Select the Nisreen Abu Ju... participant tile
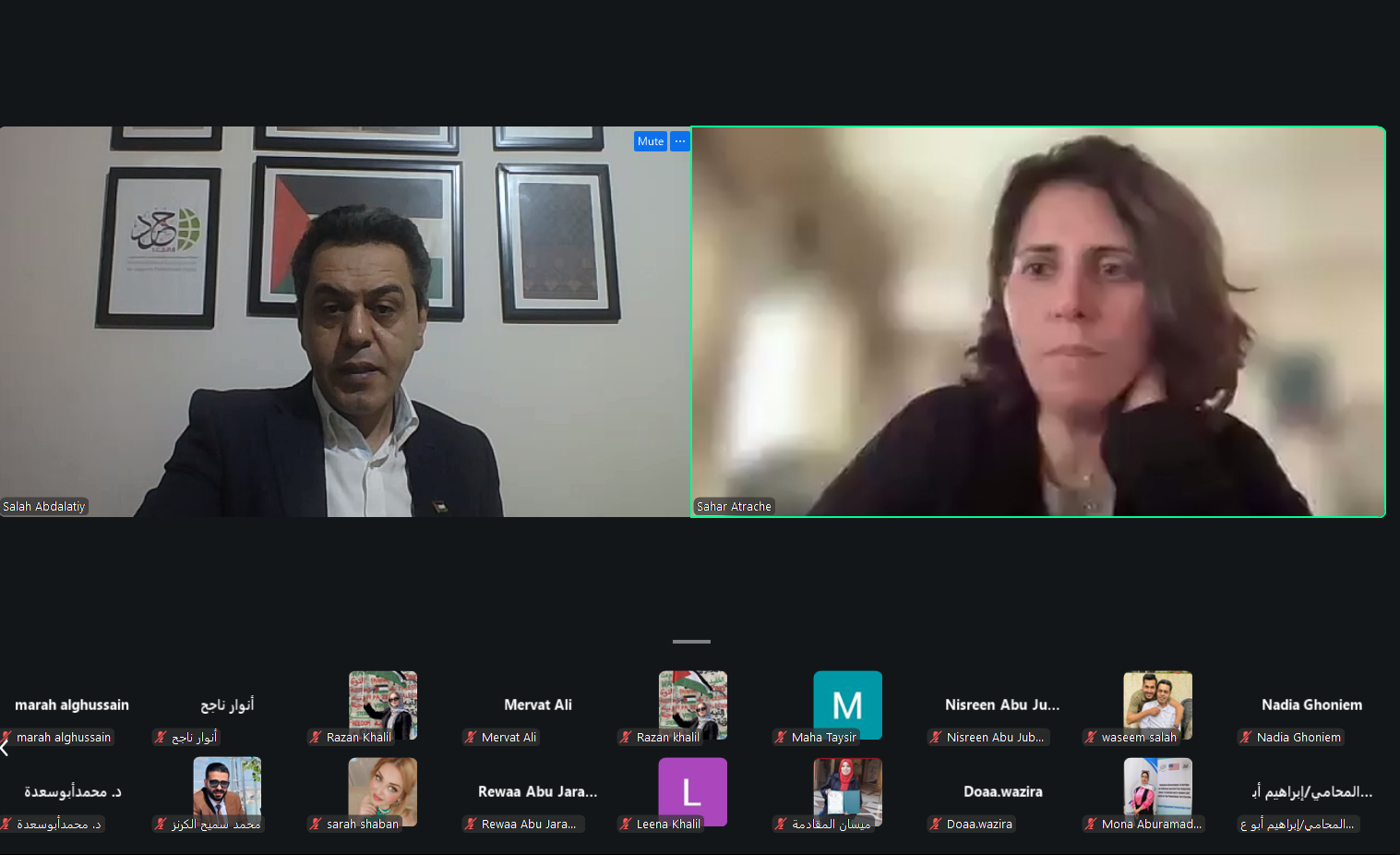1400x855 pixels. pos(1002,705)
